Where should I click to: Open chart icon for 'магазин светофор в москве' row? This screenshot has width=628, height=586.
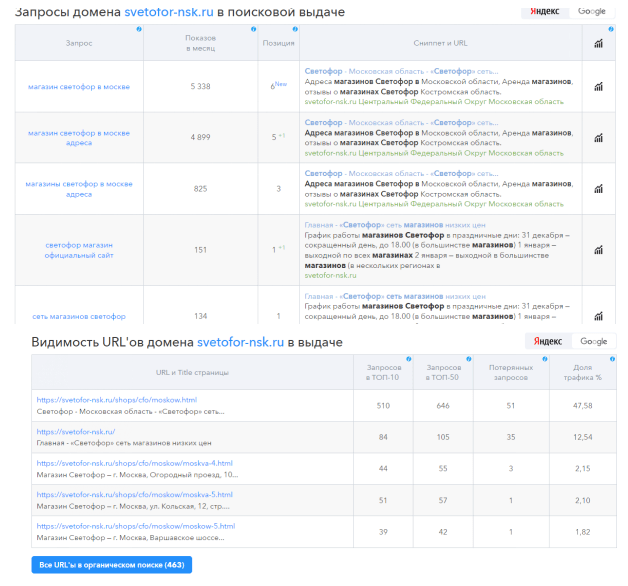point(598,87)
